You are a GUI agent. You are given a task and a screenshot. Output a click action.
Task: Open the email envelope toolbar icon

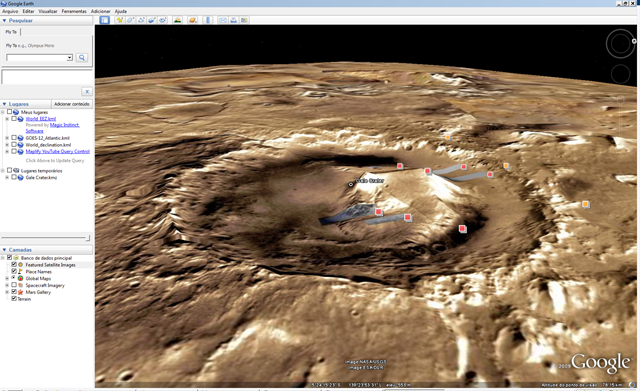pos(223,20)
